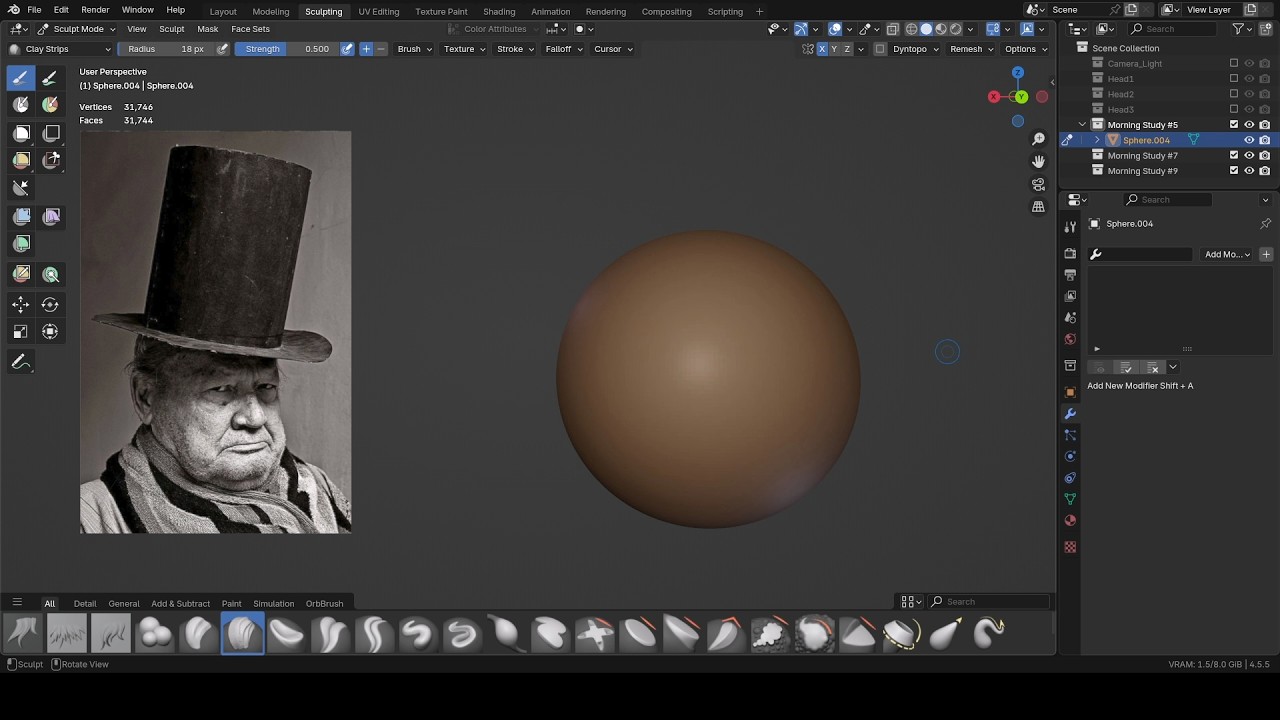
Task: Adjust the brush Radius slider
Action: point(165,49)
